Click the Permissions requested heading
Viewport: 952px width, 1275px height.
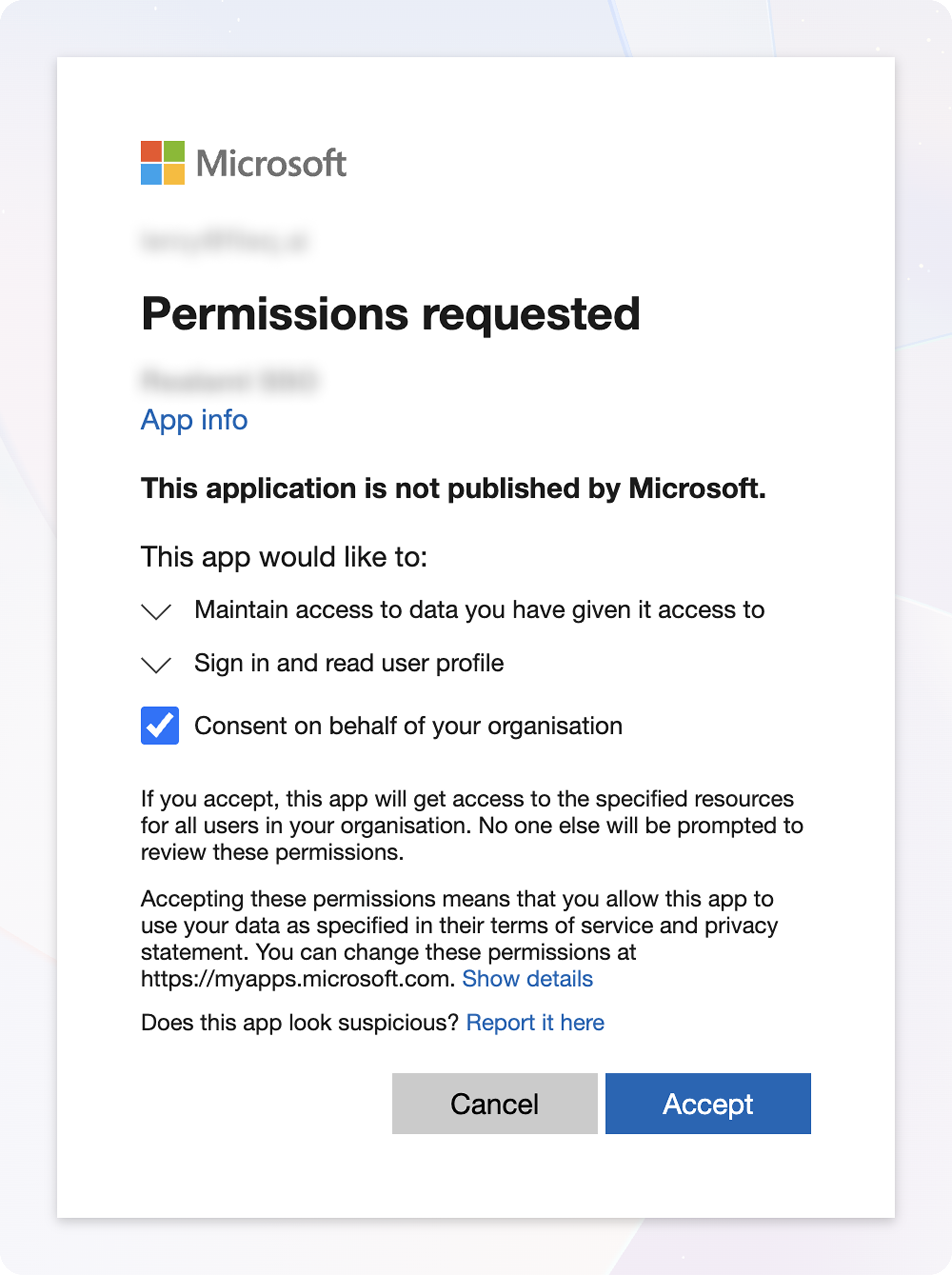click(x=391, y=314)
